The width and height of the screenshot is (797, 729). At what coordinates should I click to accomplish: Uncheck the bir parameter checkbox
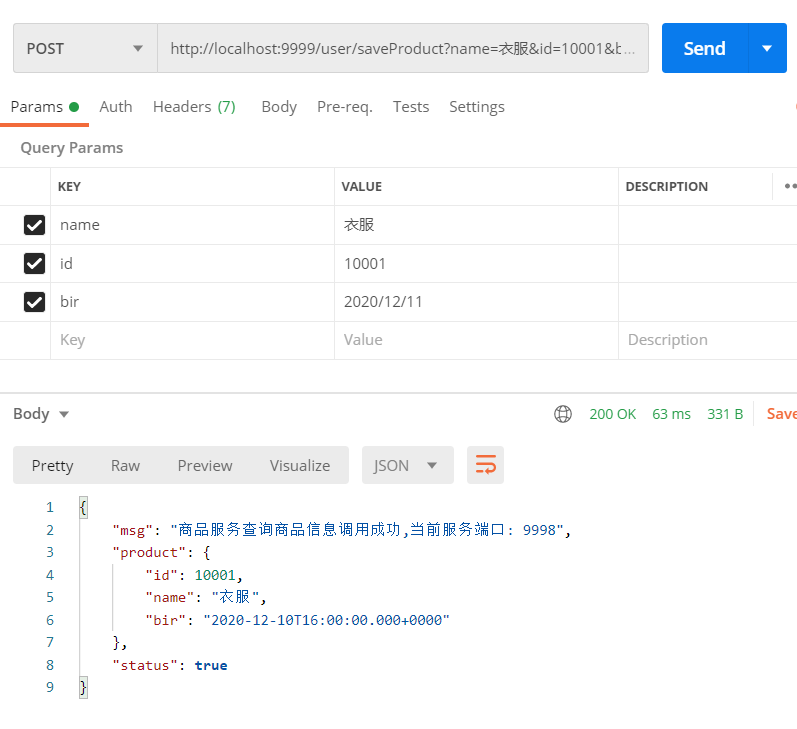[x=35, y=302]
